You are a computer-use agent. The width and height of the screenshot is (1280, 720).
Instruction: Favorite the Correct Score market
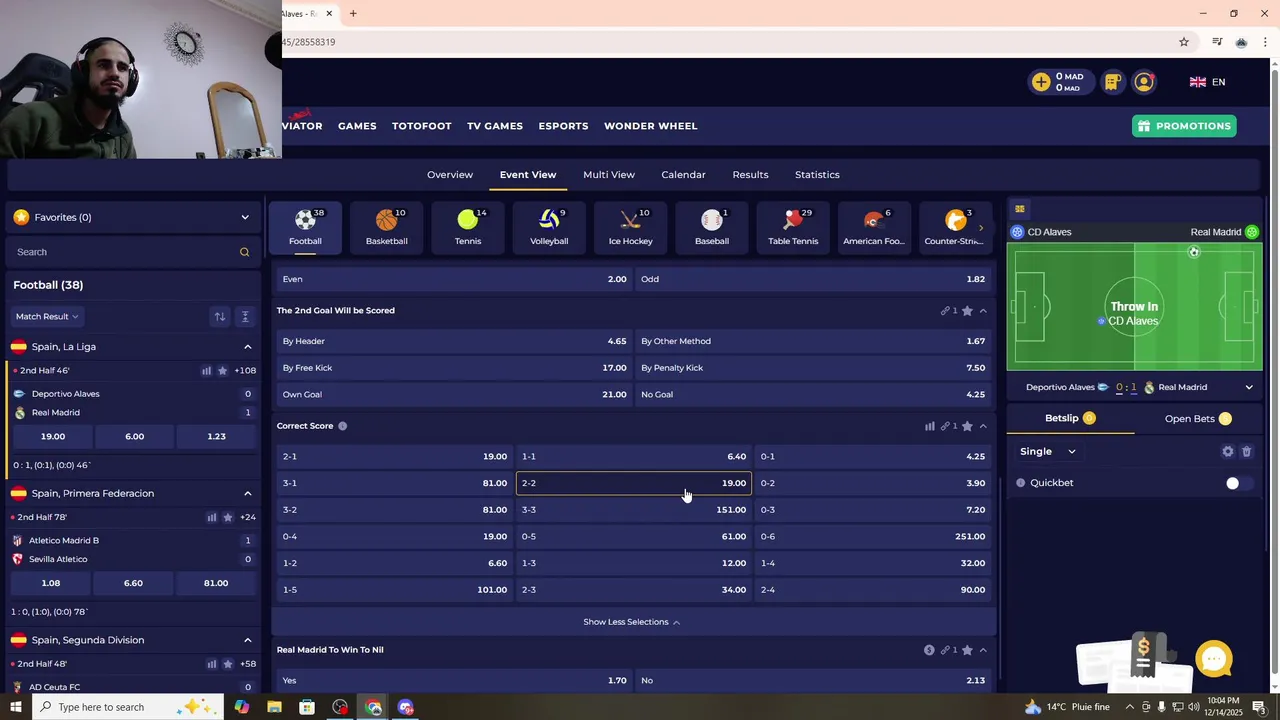[967, 426]
